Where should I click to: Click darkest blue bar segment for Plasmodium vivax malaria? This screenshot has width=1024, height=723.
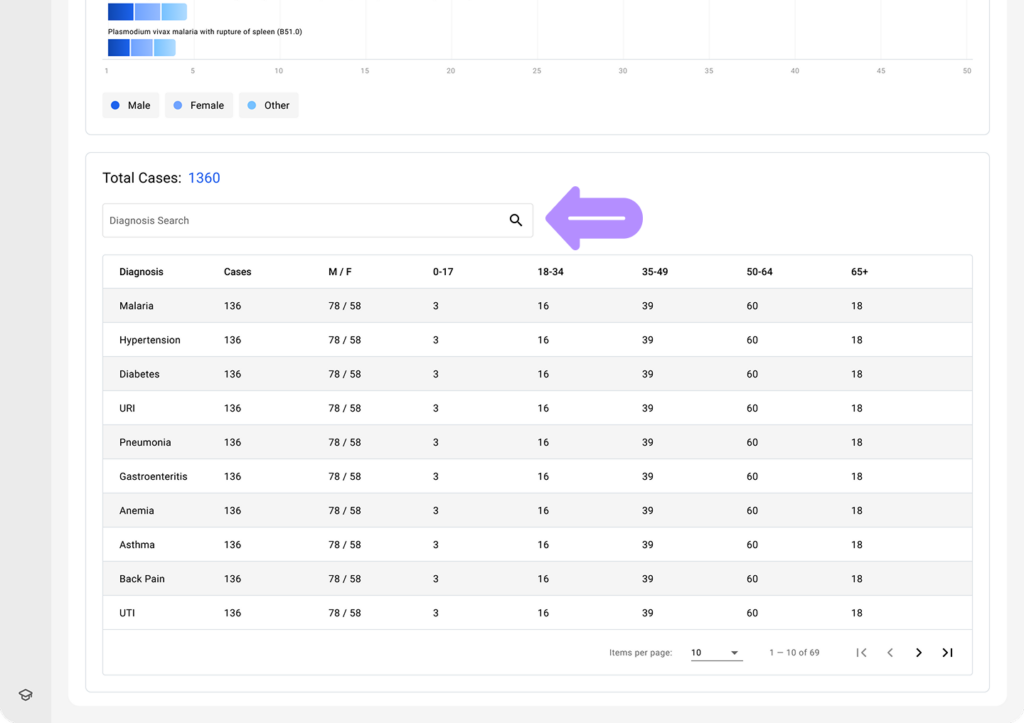[118, 48]
